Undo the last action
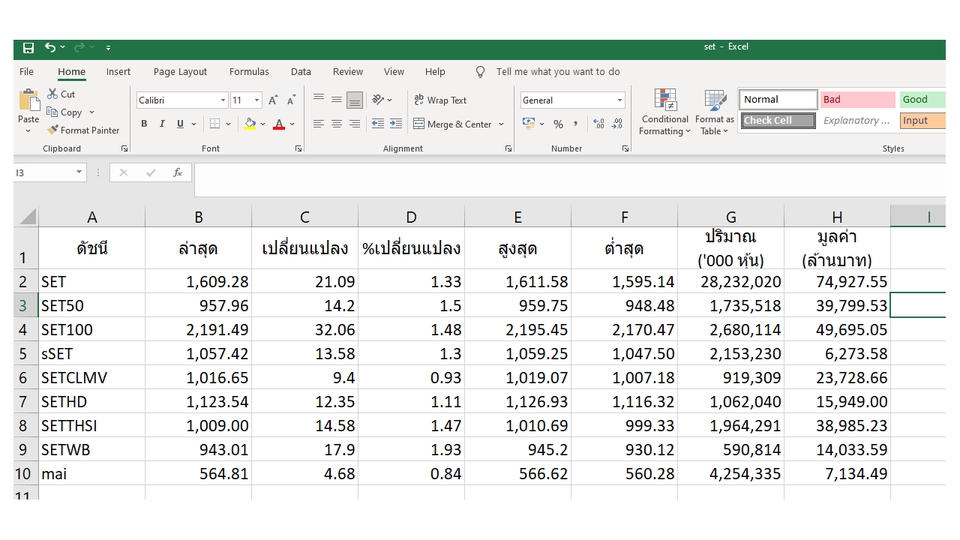960x540 pixels. (x=50, y=47)
